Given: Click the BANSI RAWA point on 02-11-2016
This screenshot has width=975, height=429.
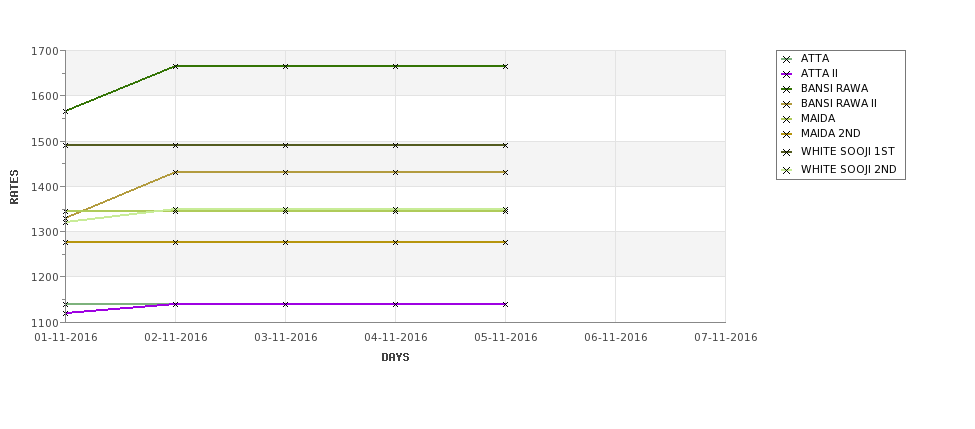Looking at the screenshot, I should 175,66.
